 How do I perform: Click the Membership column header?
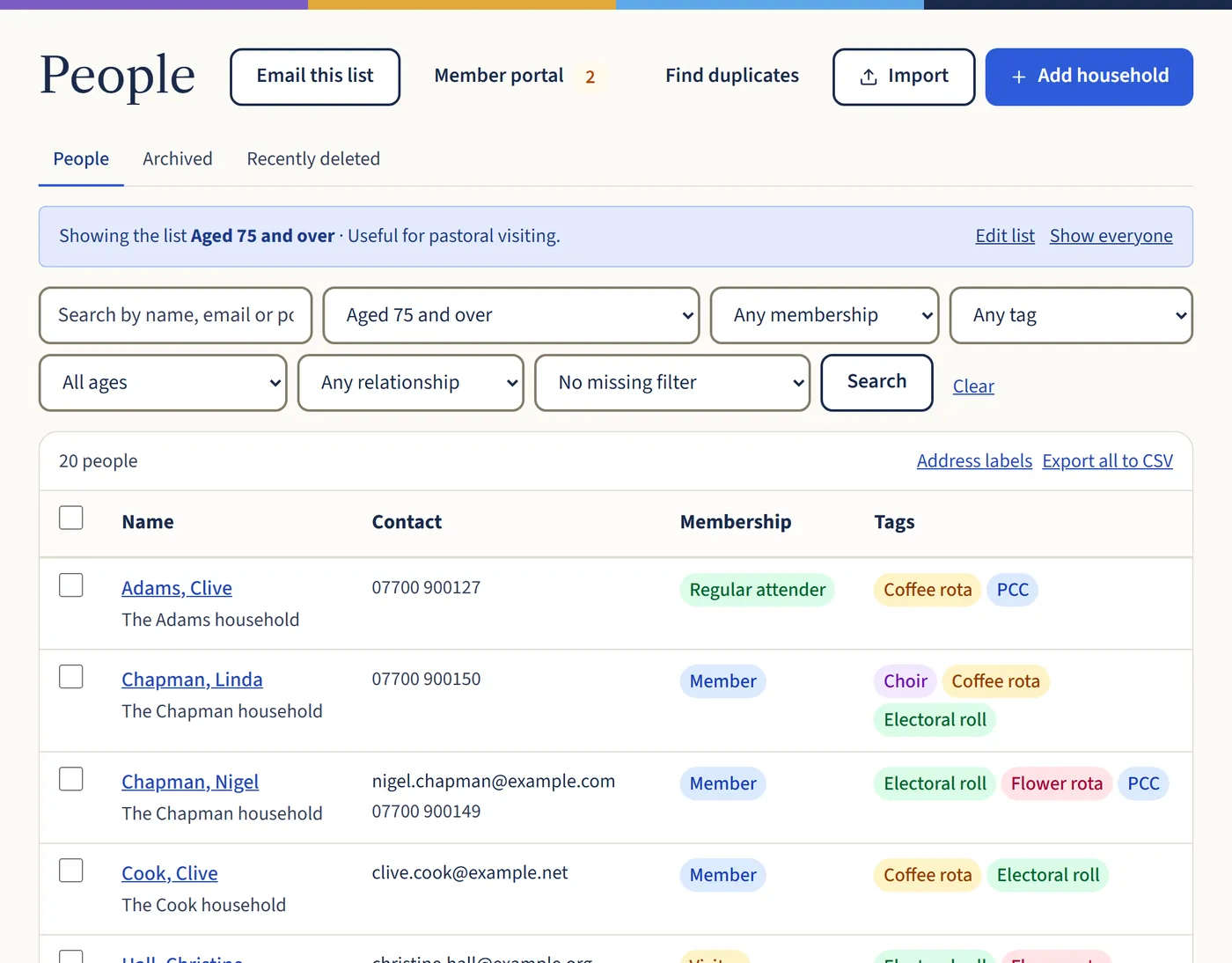(736, 522)
